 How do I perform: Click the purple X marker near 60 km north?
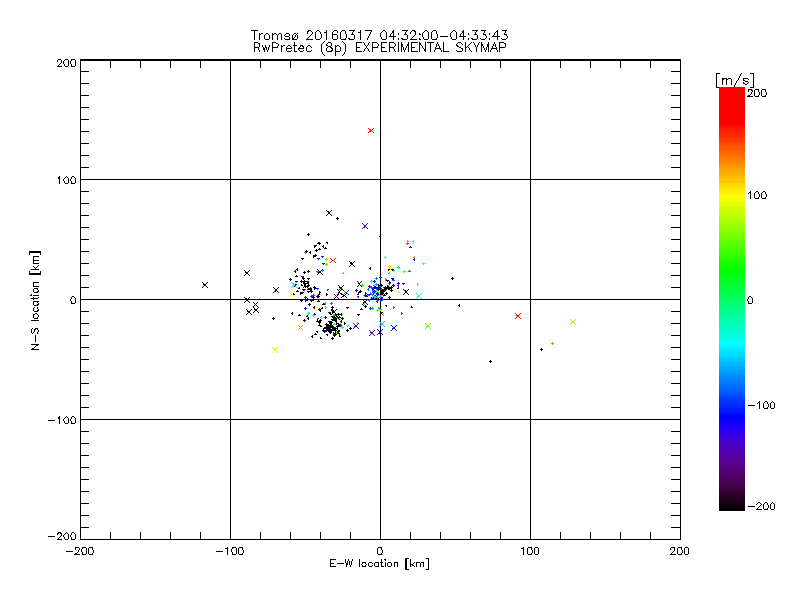(365, 226)
